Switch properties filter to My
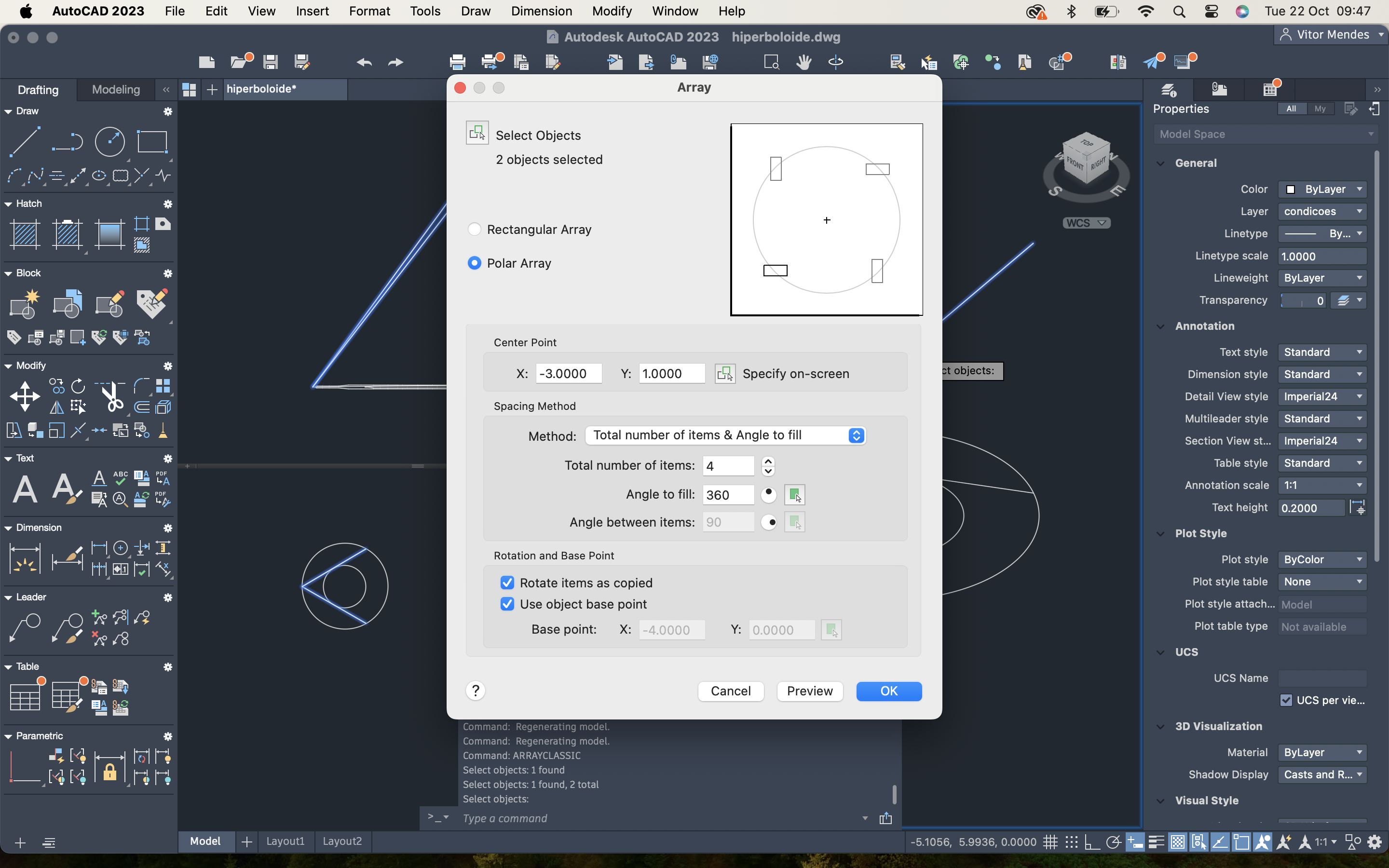The width and height of the screenshot is (1389, 868). (x=1320, y=108)
